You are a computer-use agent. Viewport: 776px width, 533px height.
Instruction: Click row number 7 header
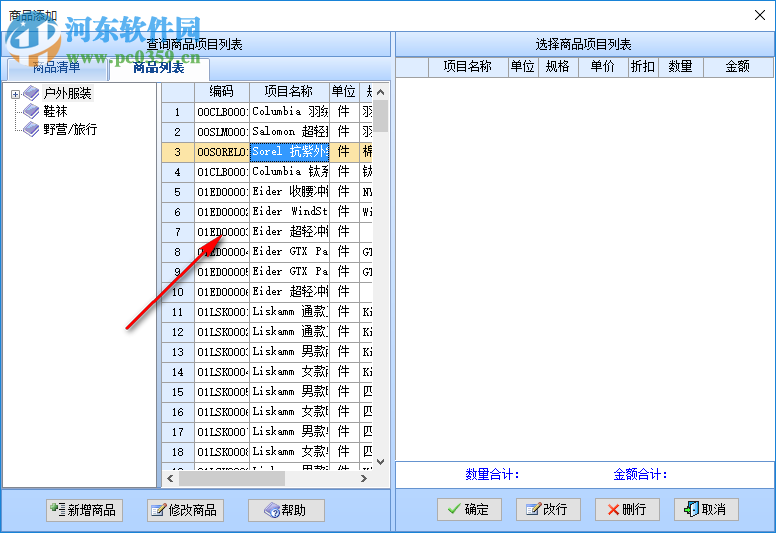click(x=178, y=232)
